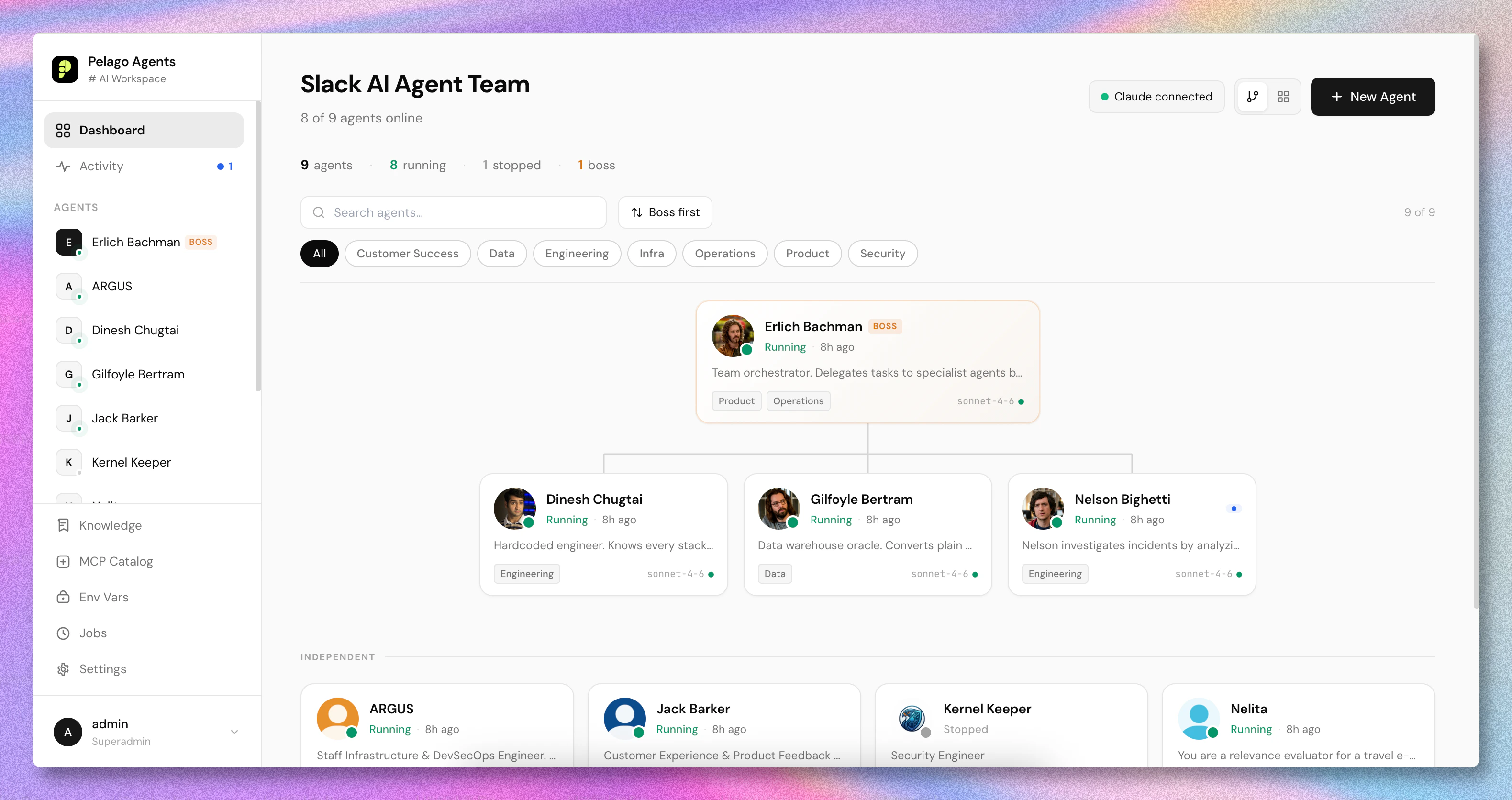Open the Boss first sort dropdown
The width and height of the screenshot is (1512, 800).
click(665, 212)
